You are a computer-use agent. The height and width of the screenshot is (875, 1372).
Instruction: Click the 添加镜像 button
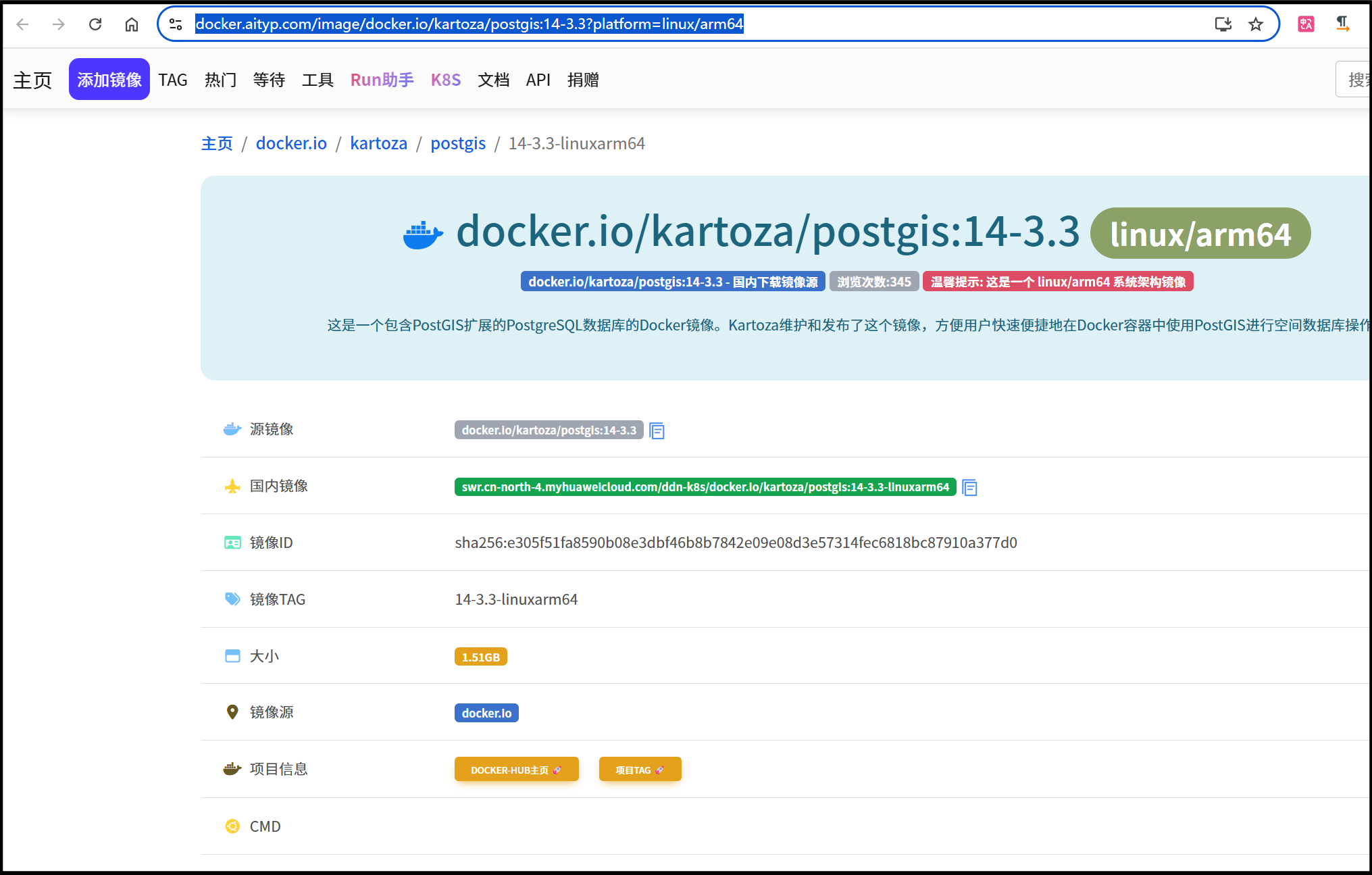(109, 80)
